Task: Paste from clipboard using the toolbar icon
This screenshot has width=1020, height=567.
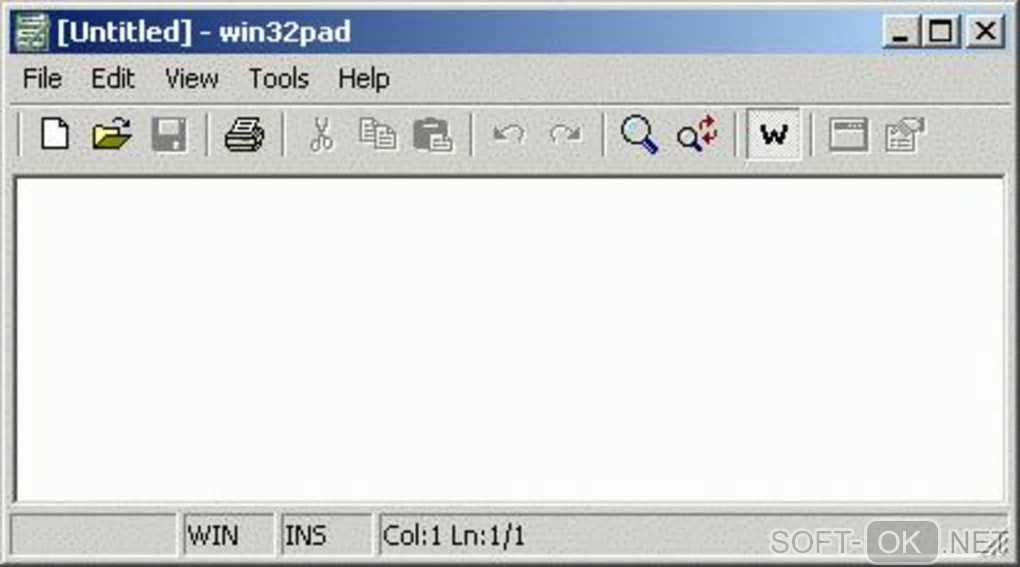Action: pyautogui.click(x=433, y=135)
